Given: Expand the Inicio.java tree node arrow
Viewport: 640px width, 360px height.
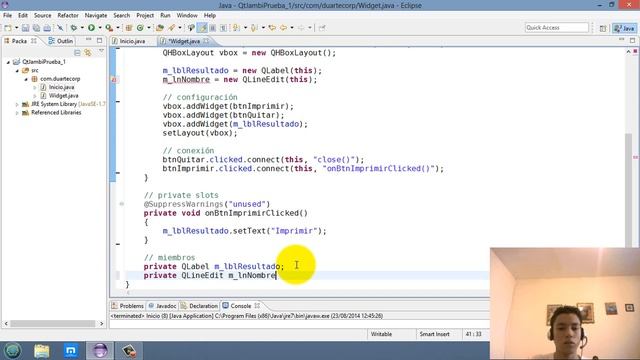Looking at the screenshot, I should [35, 87].
